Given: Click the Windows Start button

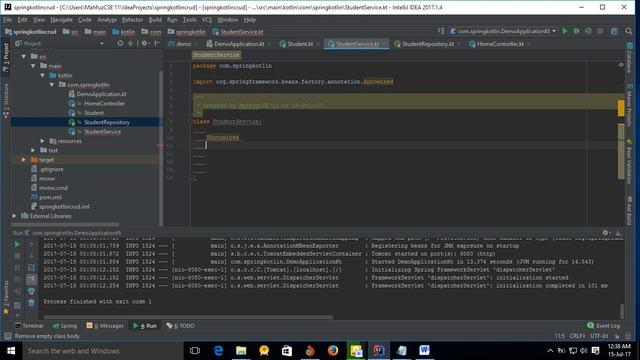Looking at the screenshot, I should pos(11,351).
